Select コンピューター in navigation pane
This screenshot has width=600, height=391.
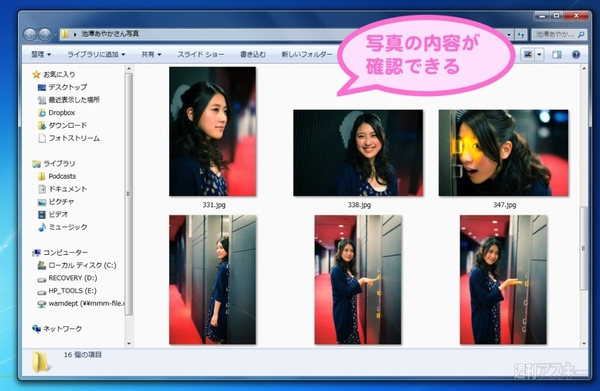[60, 253]
